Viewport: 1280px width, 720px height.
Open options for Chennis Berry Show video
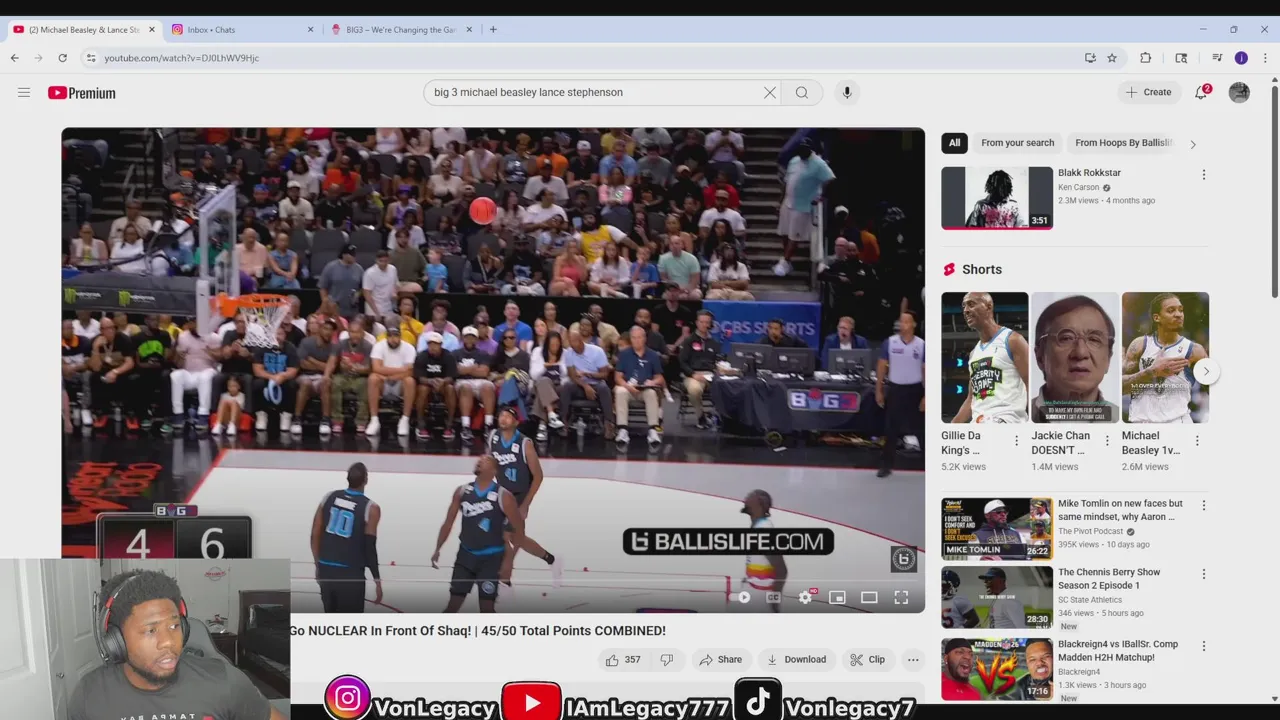[1204, 575]
